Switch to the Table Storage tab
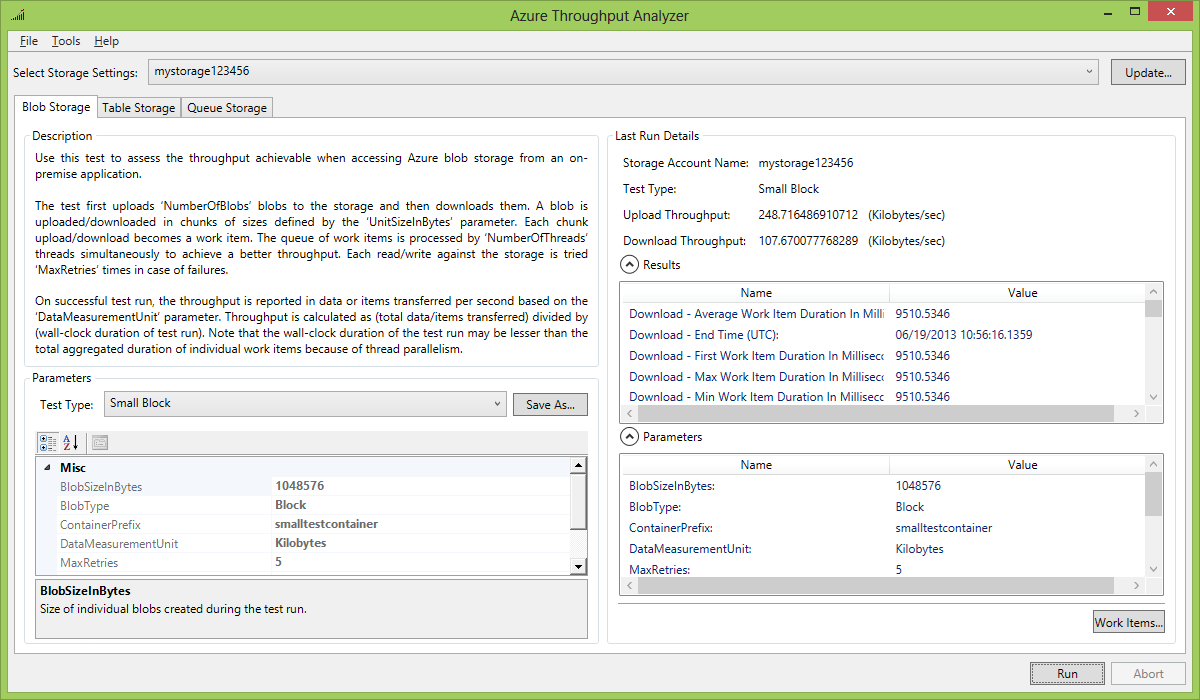This screenshot has height=700, width=1200. 138,107
